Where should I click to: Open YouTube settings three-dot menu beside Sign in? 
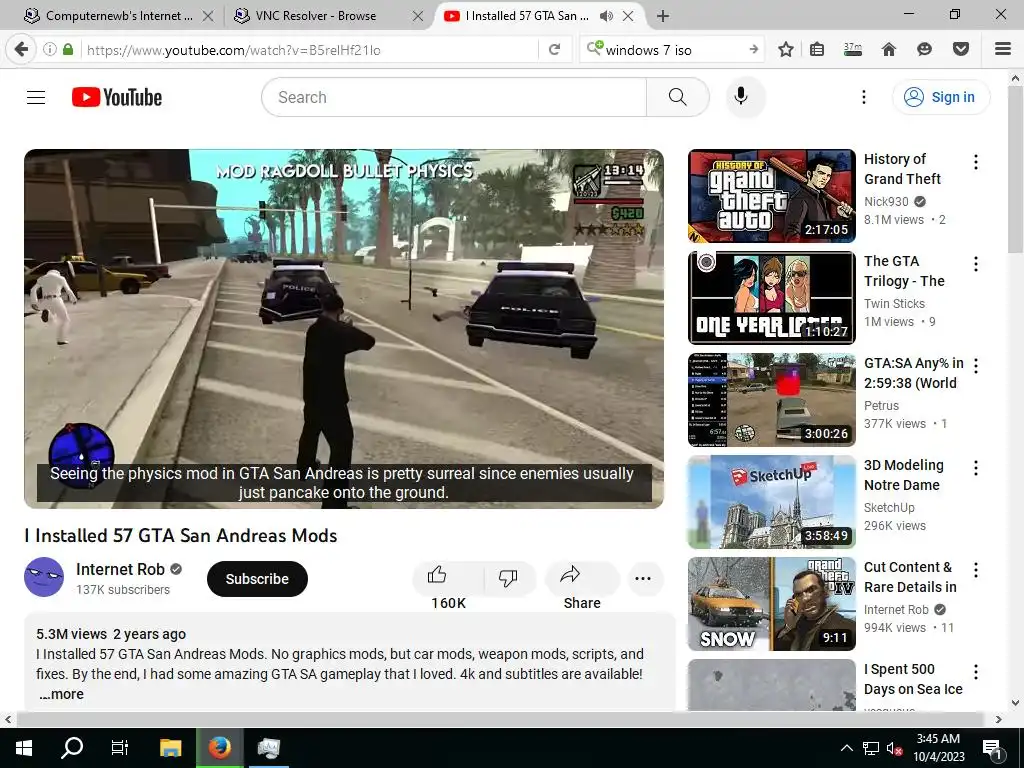(x=863, y=97)
